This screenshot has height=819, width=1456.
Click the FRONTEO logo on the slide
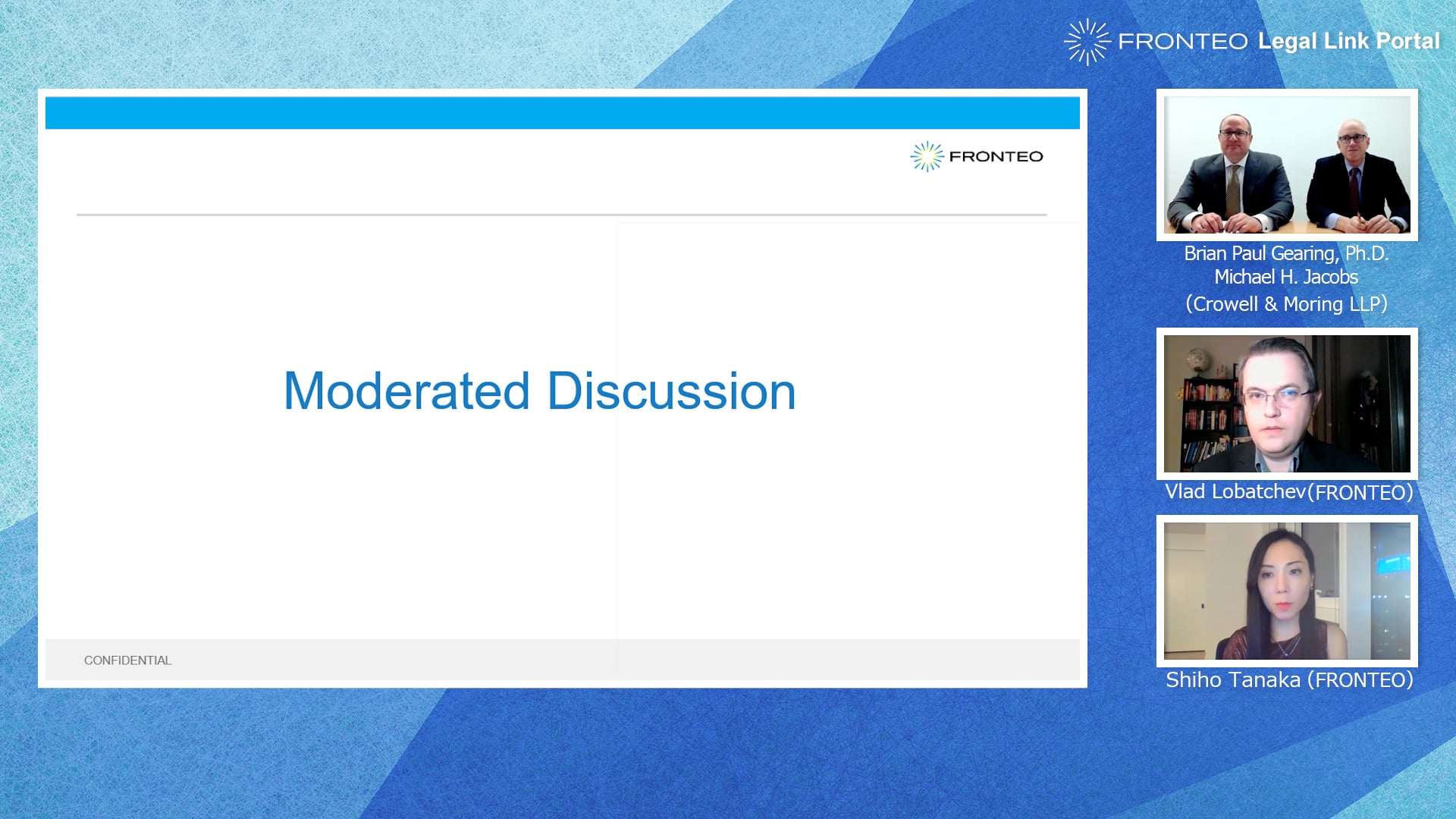pyautogui.click(x=977, y=156)
